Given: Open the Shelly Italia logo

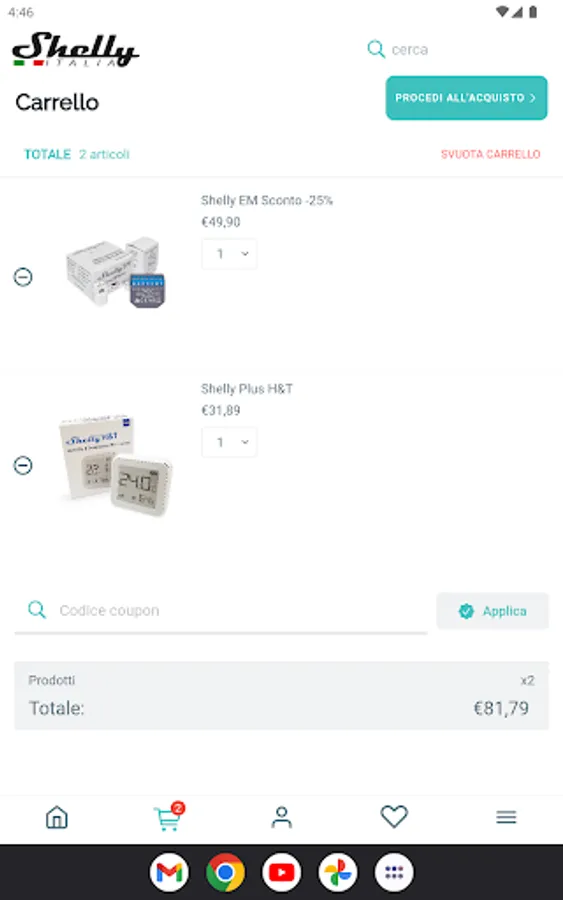Looking at the screenshot, I should click(x=75, y=50).
